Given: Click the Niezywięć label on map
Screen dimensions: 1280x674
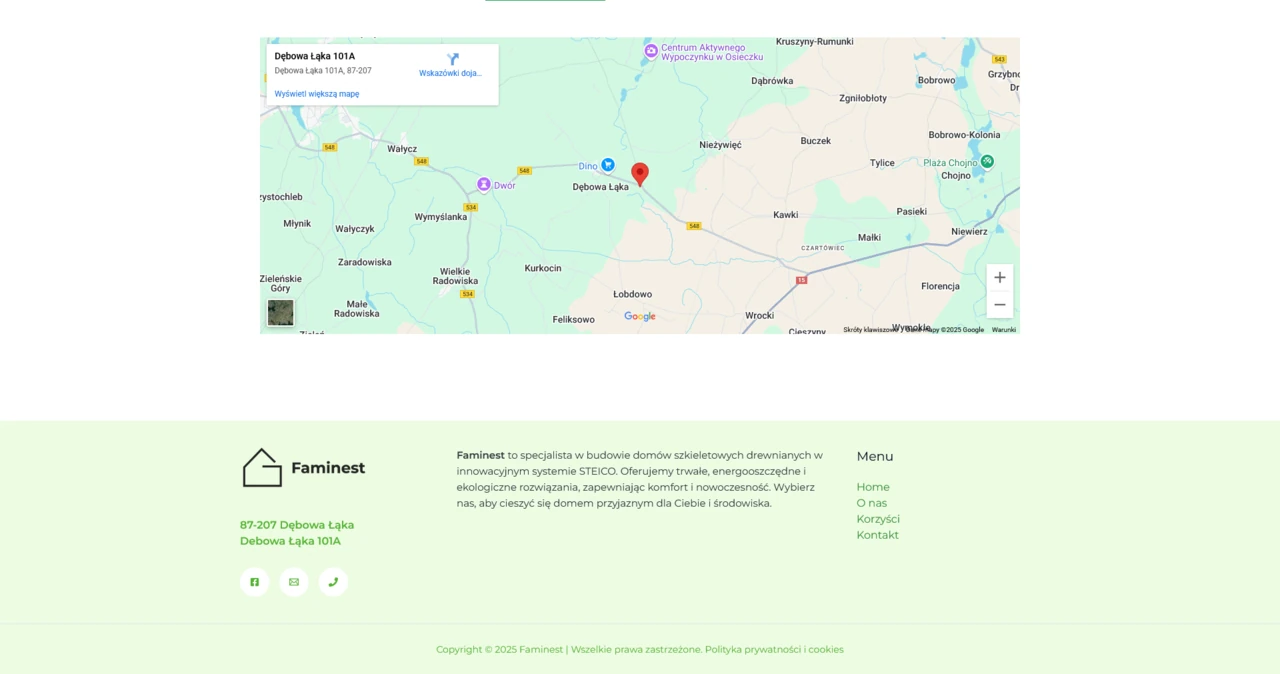Looking at the screenshot, I should coord(720,145).
